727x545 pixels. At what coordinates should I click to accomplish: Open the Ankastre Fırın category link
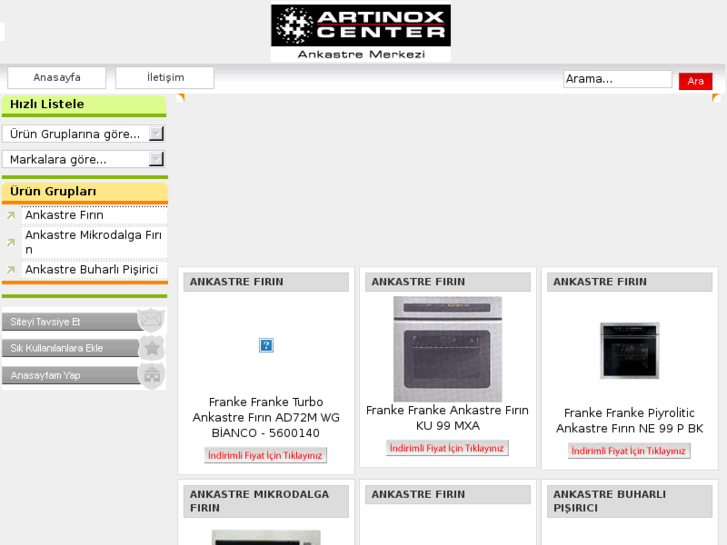pyautogui.click(x=64, y=215)
